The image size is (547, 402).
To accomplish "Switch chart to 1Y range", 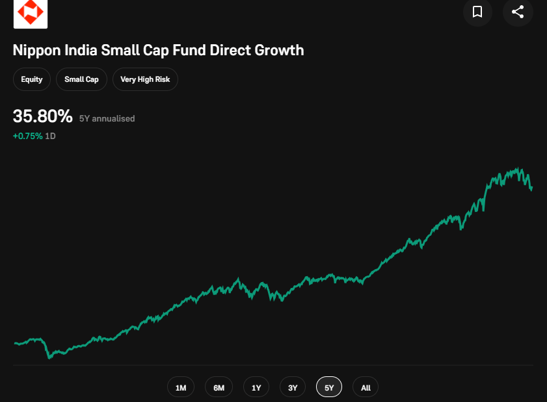I will [256, 387].
